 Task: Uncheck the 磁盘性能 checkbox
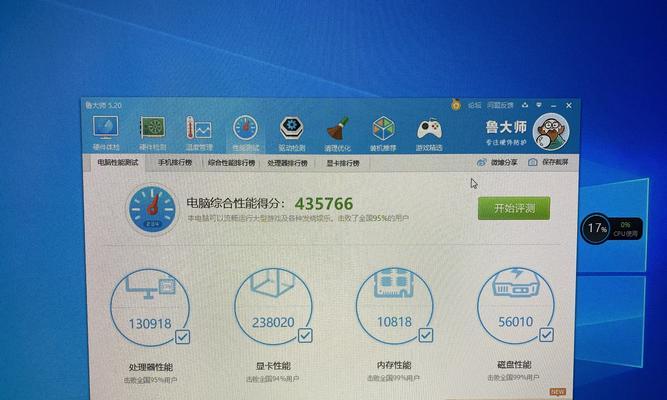(x=547, y=335)
